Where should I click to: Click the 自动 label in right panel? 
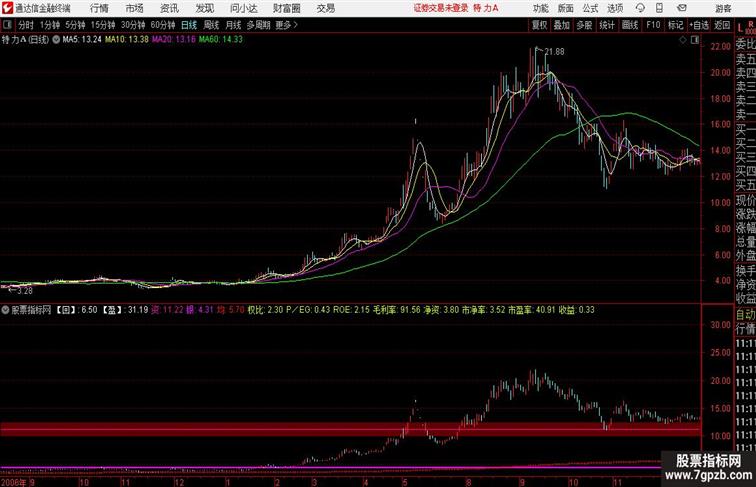tap(745, 314)
